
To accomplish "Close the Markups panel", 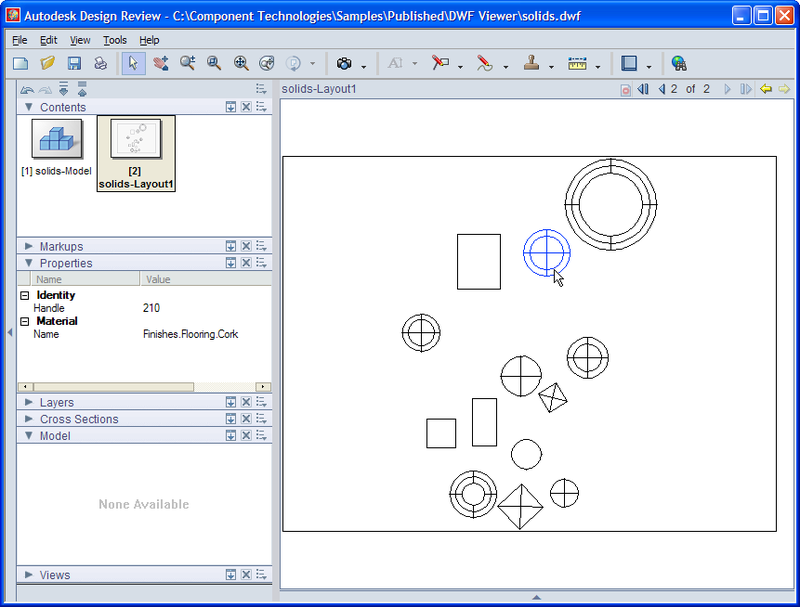I will (246, 247).
